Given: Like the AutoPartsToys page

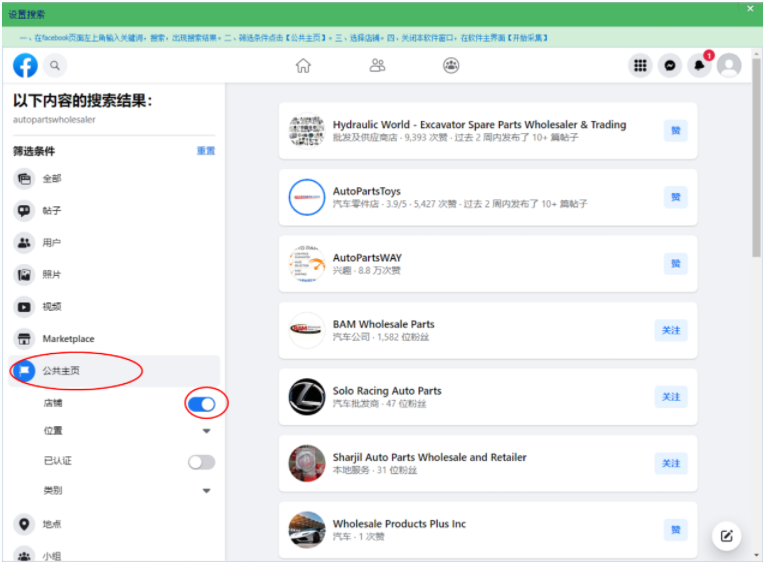Looking at the screenshot, I should [676, 197].
